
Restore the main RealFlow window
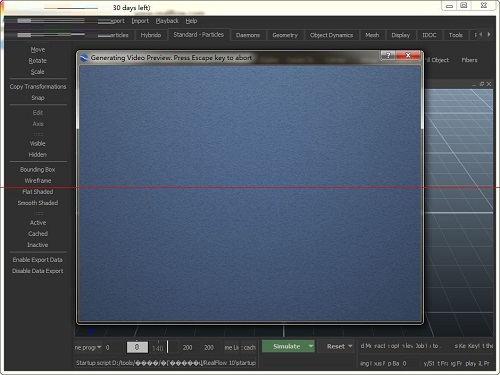click(463, 6)
